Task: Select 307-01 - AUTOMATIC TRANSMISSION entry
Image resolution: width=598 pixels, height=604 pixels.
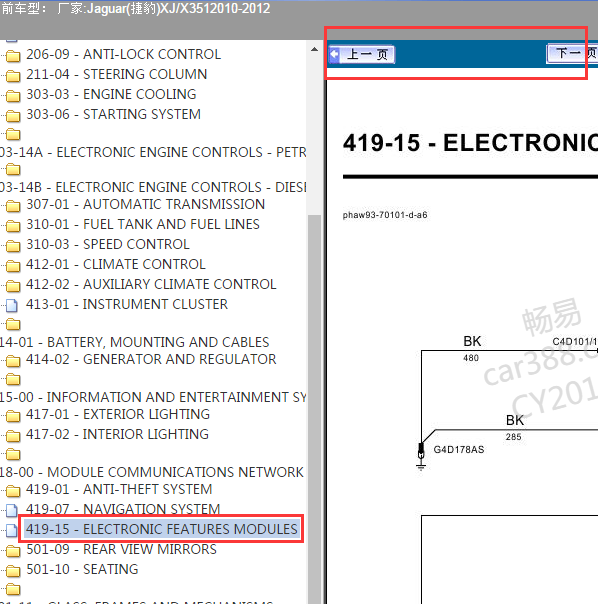Action: click(x=145, y=204)
